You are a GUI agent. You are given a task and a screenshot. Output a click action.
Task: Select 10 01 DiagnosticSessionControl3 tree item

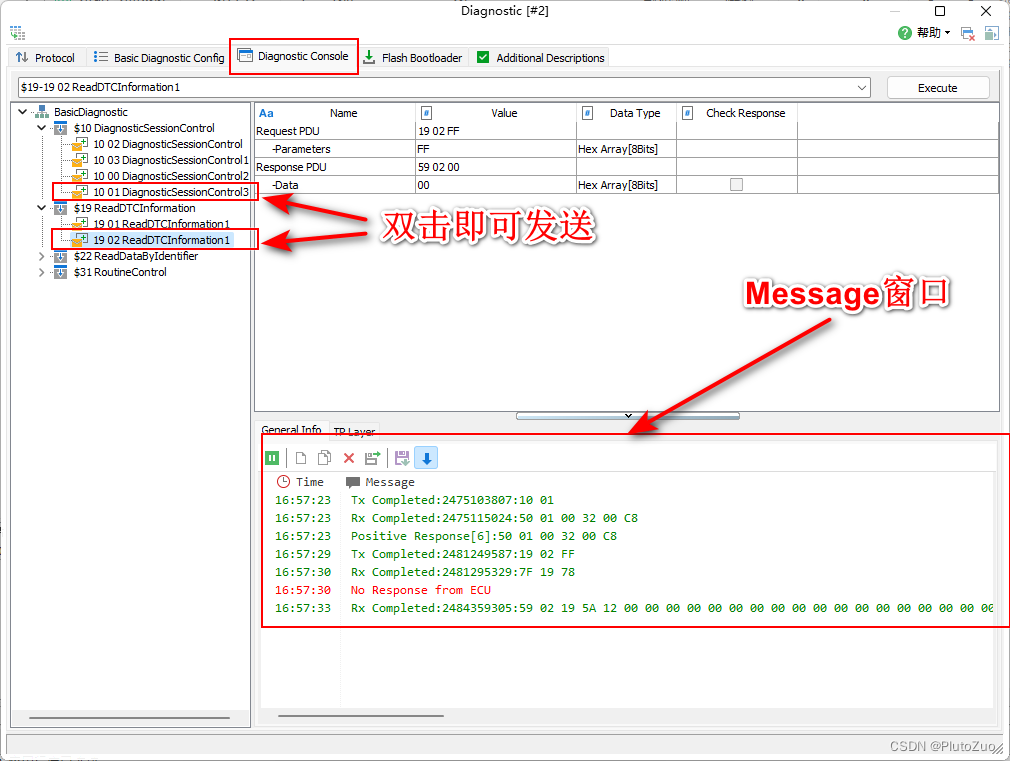pyautogui.click(x=171, y=192)
